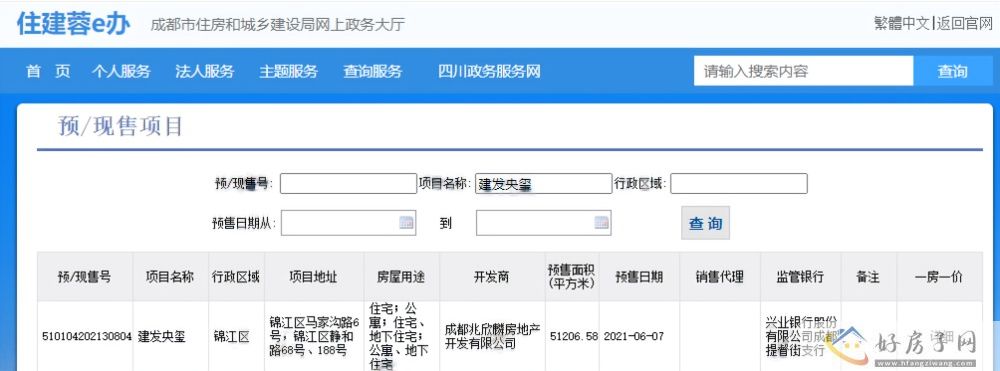Click 监管银行 column header
Image resolution: width=1000 pixels, height=371 pixels.
(800, 277)
